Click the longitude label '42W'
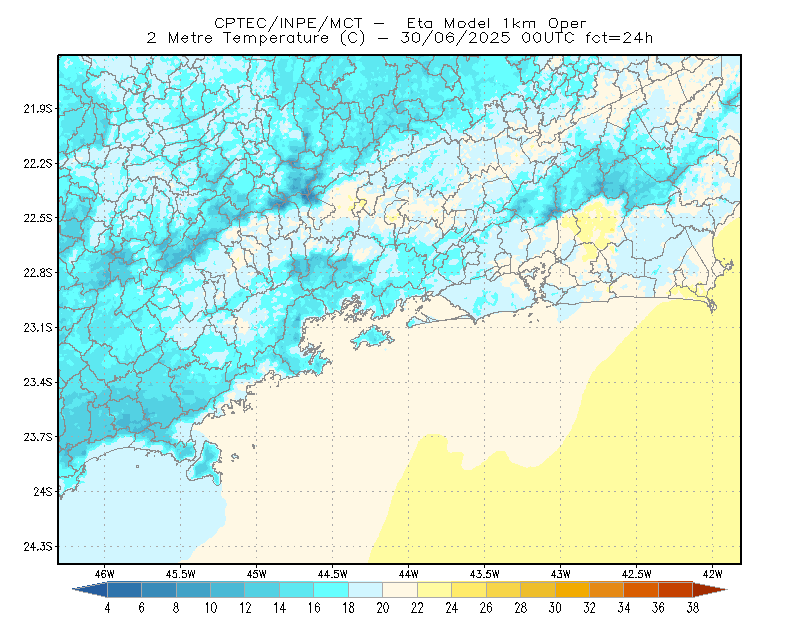This screenshot has width=800, height=618. [x=713, y=574]
